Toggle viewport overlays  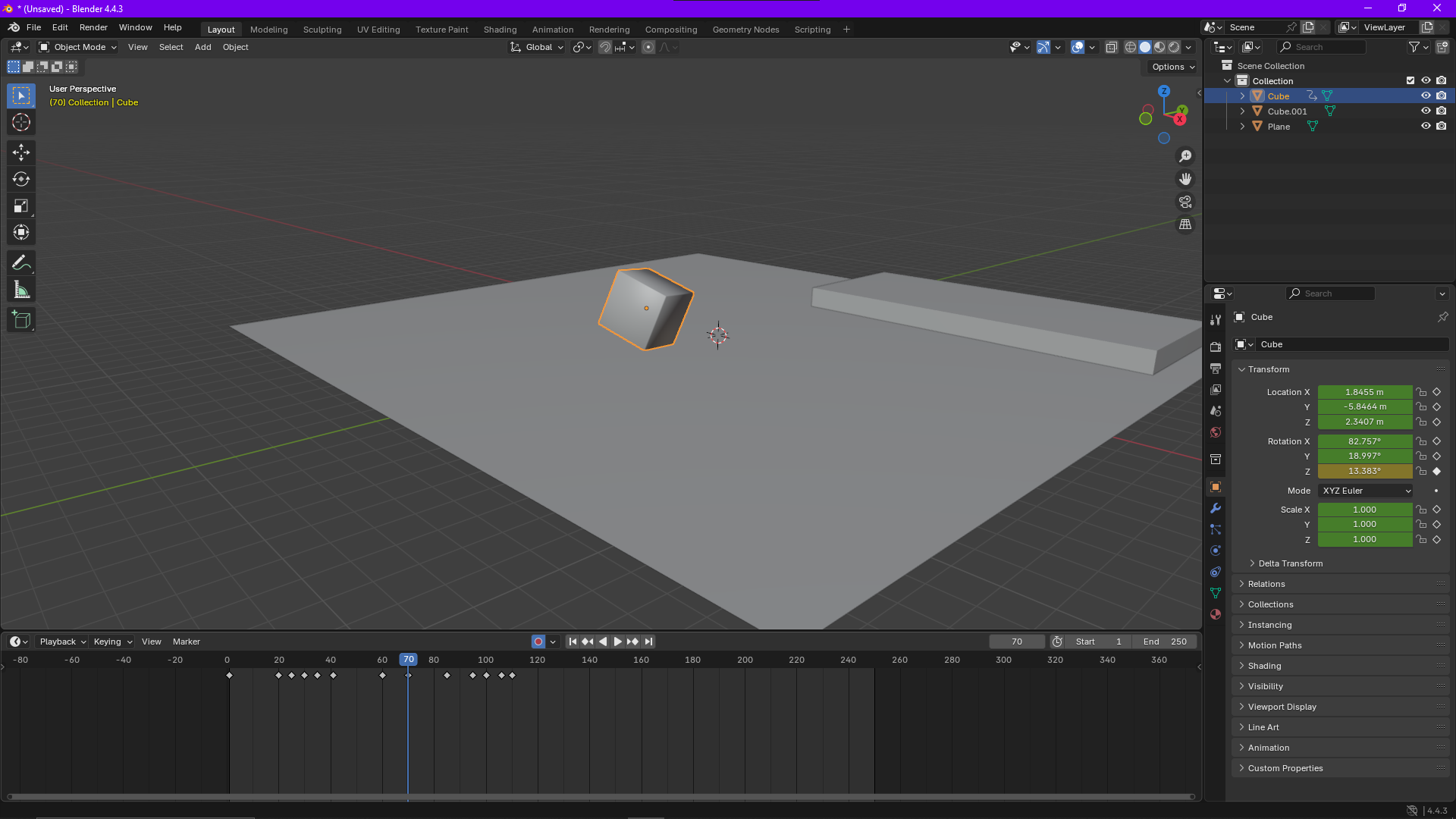[x=1078, y=47]
